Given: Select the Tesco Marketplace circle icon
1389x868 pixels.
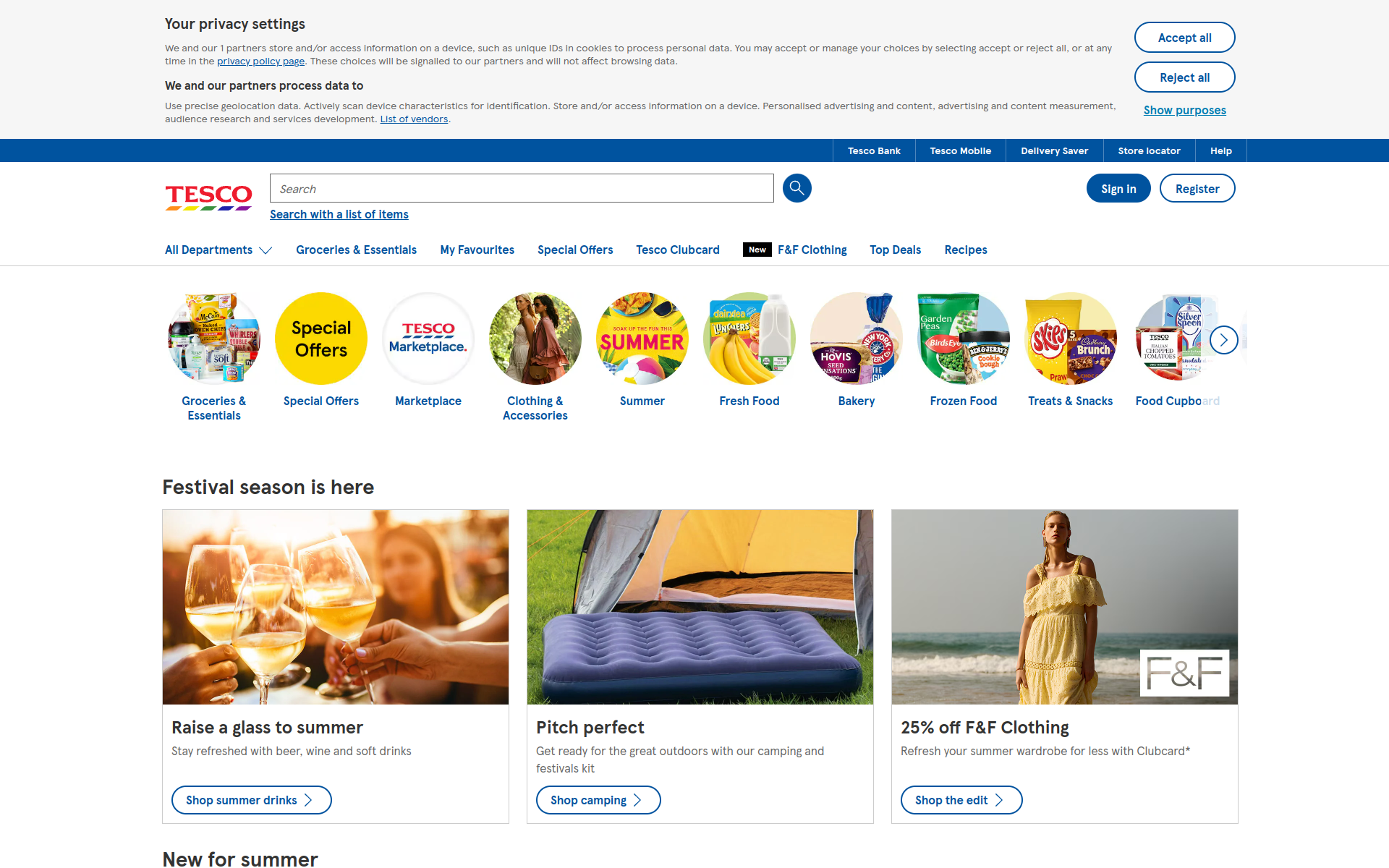Looking at the screenshot, I should (x=428, y=339).
